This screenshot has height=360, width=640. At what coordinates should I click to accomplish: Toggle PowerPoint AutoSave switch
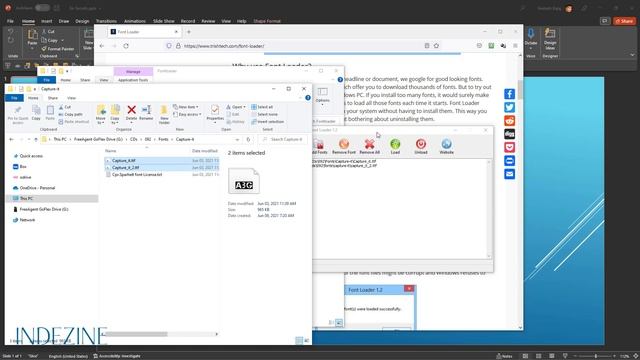pyautogui.click(x=42, y=8)
